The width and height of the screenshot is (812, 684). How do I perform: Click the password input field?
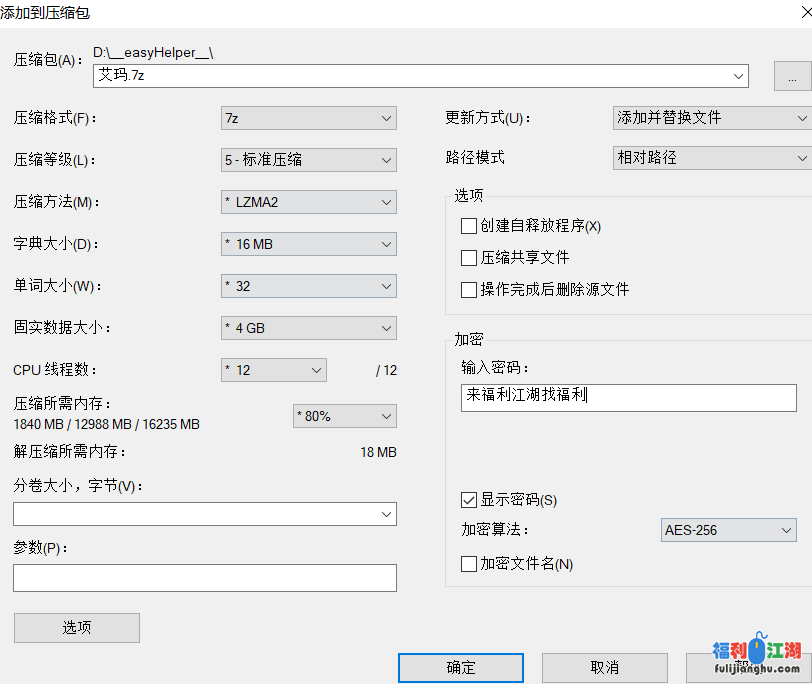coord(629,397)
